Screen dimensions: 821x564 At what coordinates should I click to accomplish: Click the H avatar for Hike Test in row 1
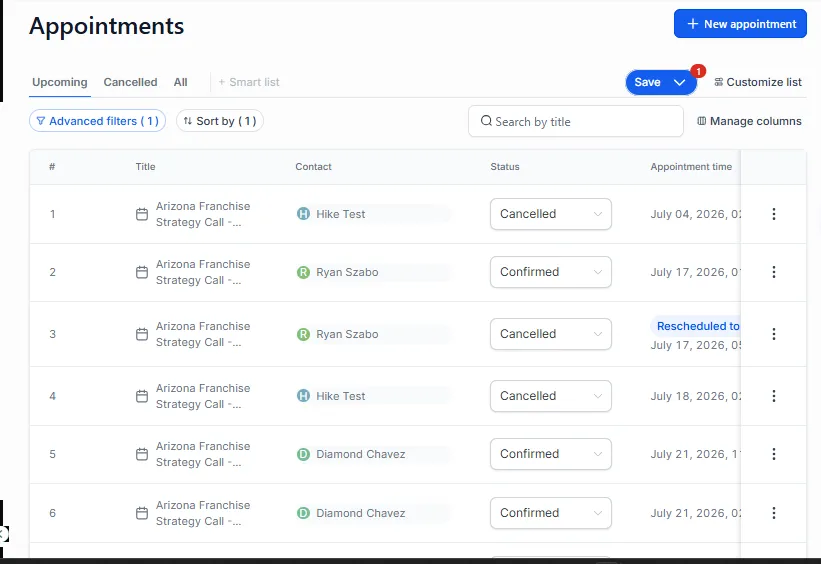point(303,214)
